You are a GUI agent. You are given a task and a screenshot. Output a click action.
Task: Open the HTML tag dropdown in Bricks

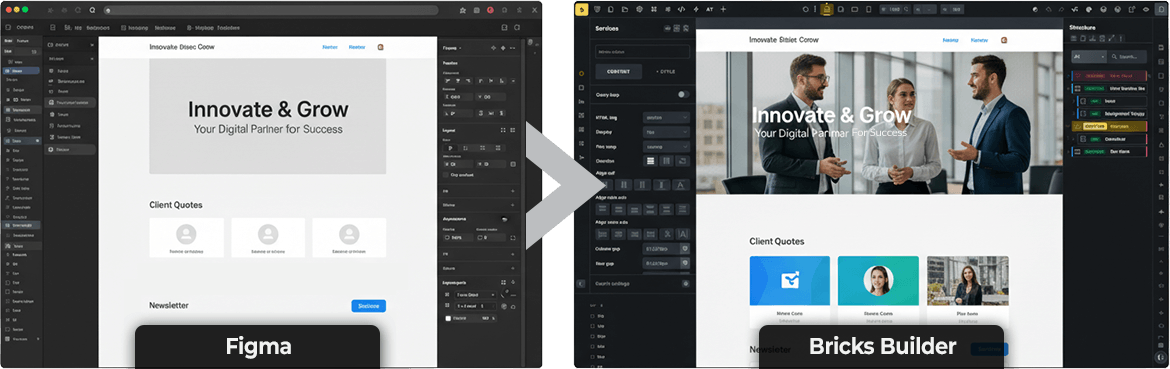point(666,118)
